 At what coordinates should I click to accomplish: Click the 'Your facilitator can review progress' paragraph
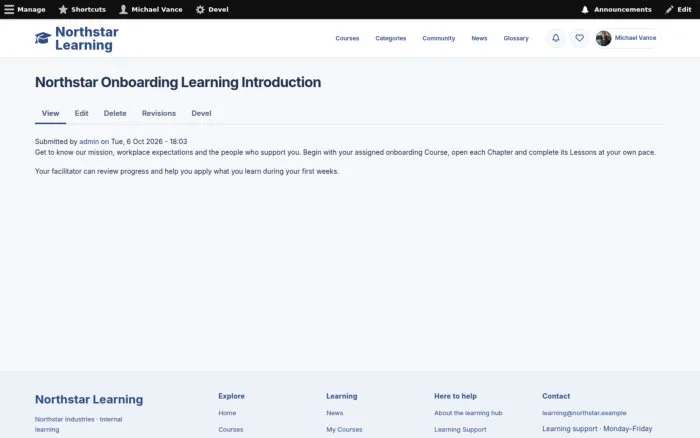point(187,171)
